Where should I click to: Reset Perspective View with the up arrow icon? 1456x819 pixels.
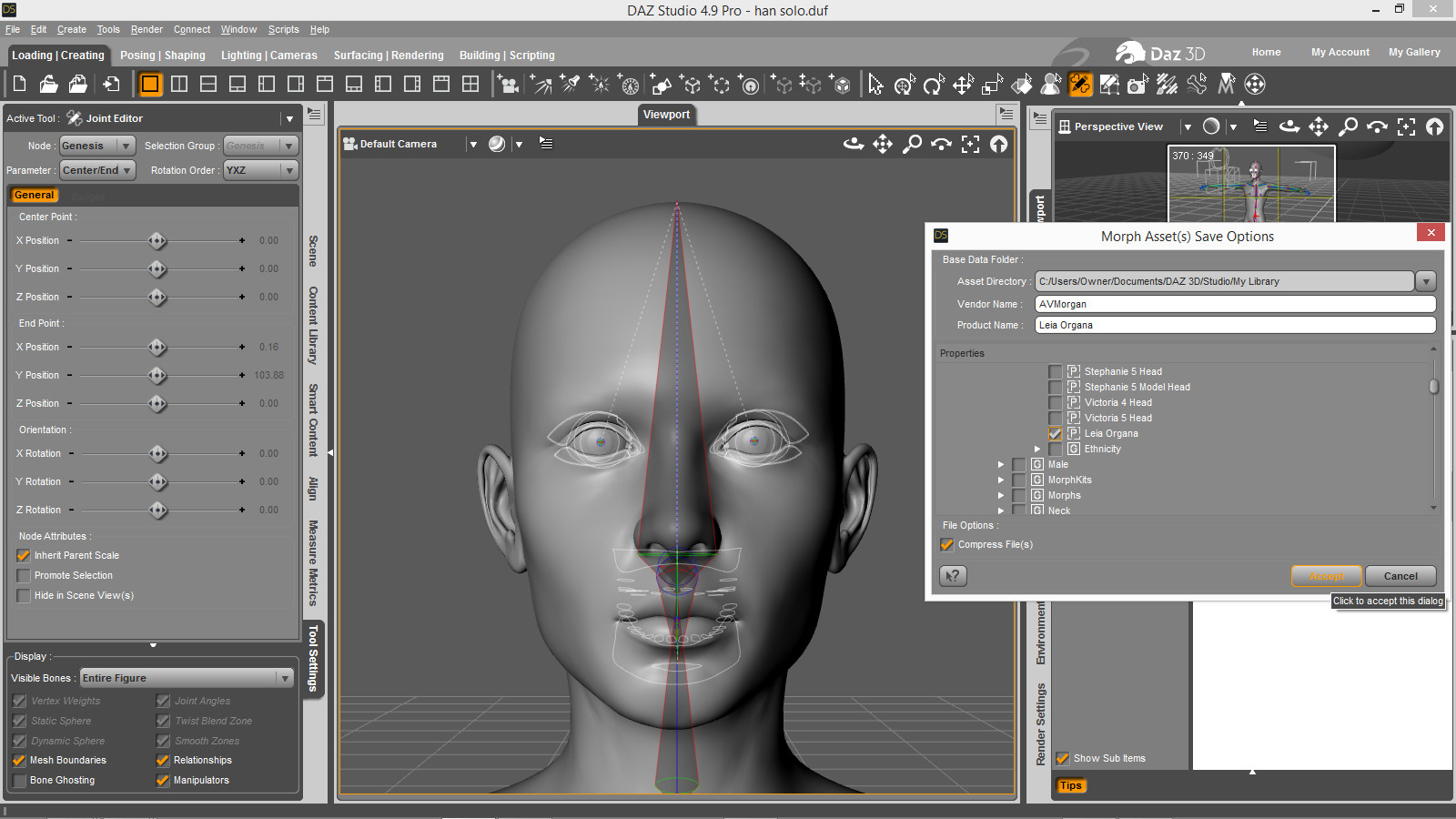(x=1435, y=126)
